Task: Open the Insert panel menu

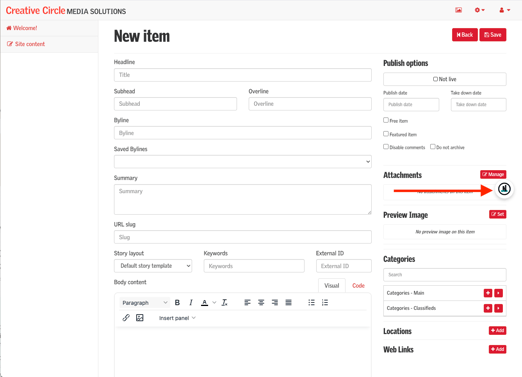Action: coord(177,318)
